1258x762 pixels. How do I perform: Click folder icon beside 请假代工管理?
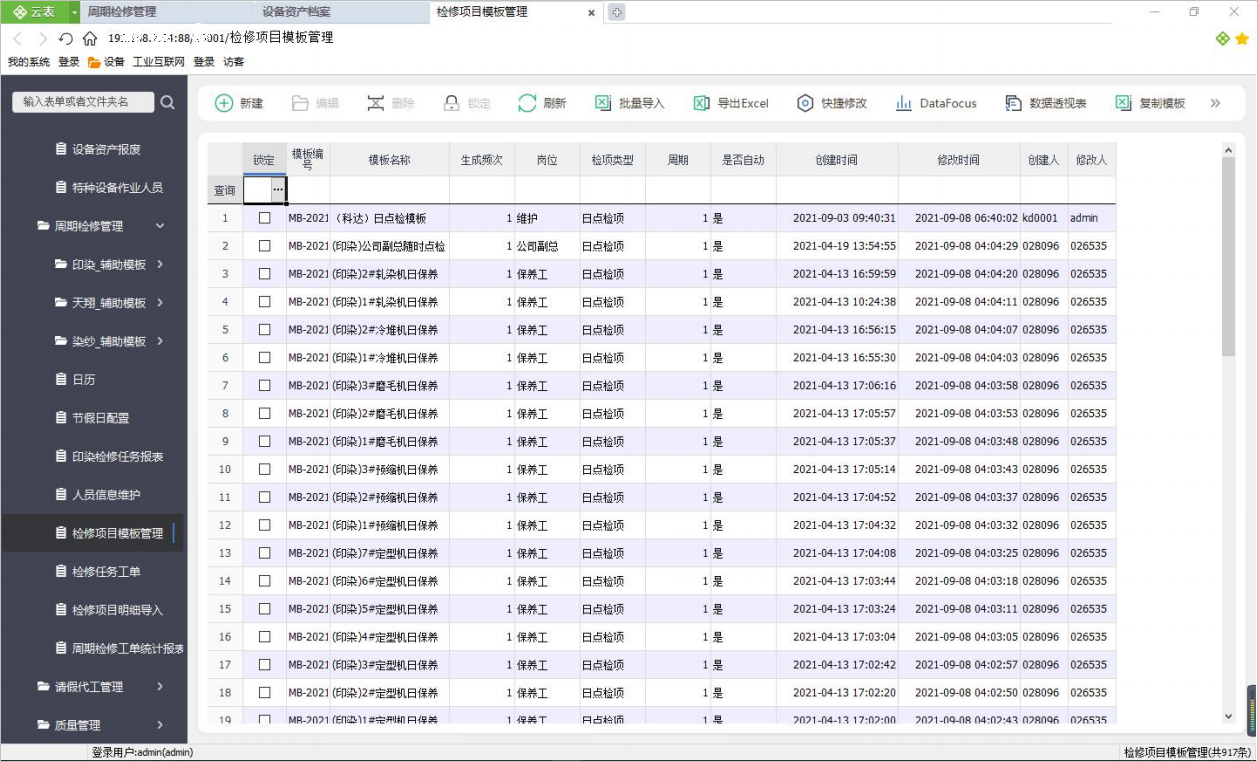43,686
